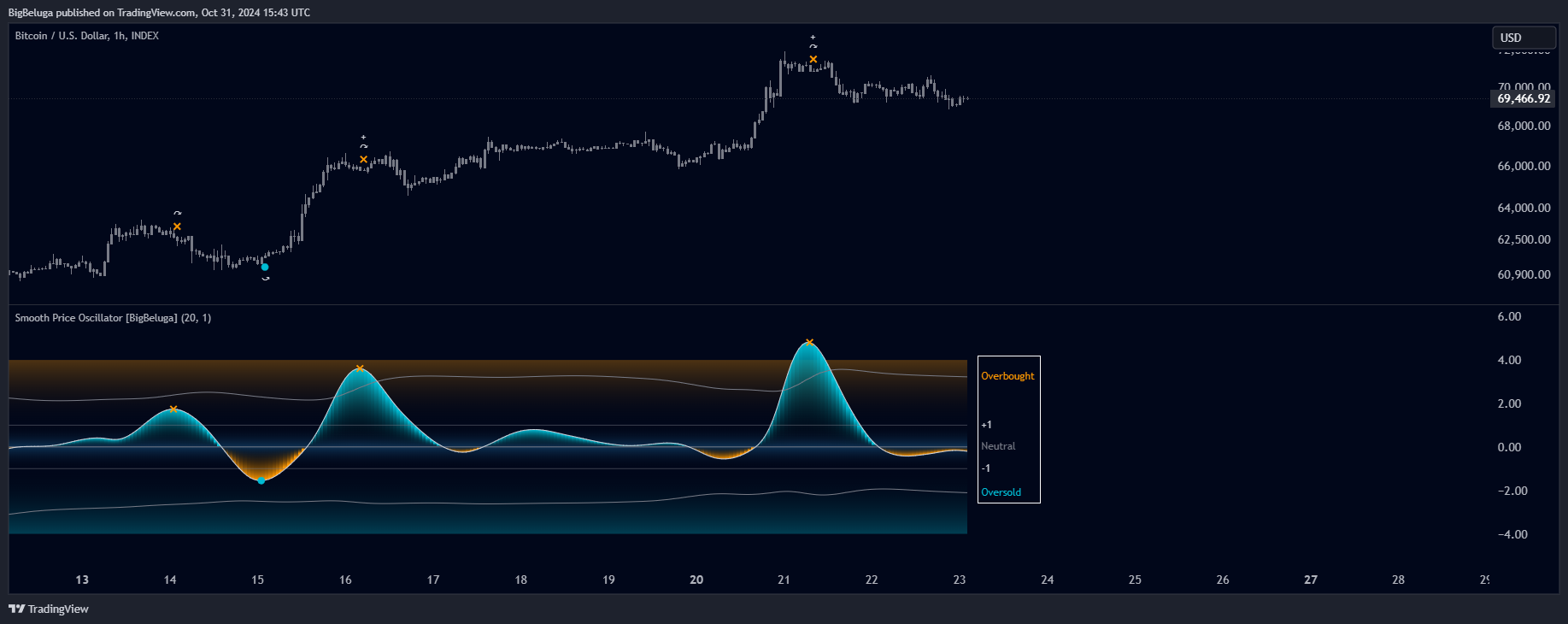
Task: Click the date label 23 on time axis
Action: [960, 580]
